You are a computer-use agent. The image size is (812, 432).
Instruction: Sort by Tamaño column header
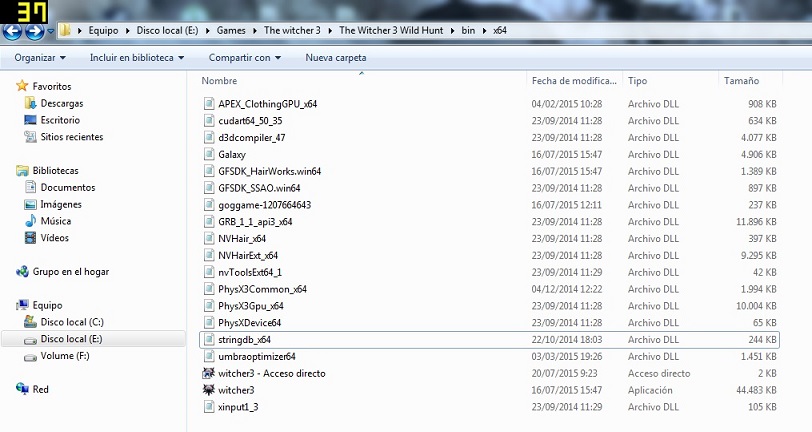[x=742, y=81]
